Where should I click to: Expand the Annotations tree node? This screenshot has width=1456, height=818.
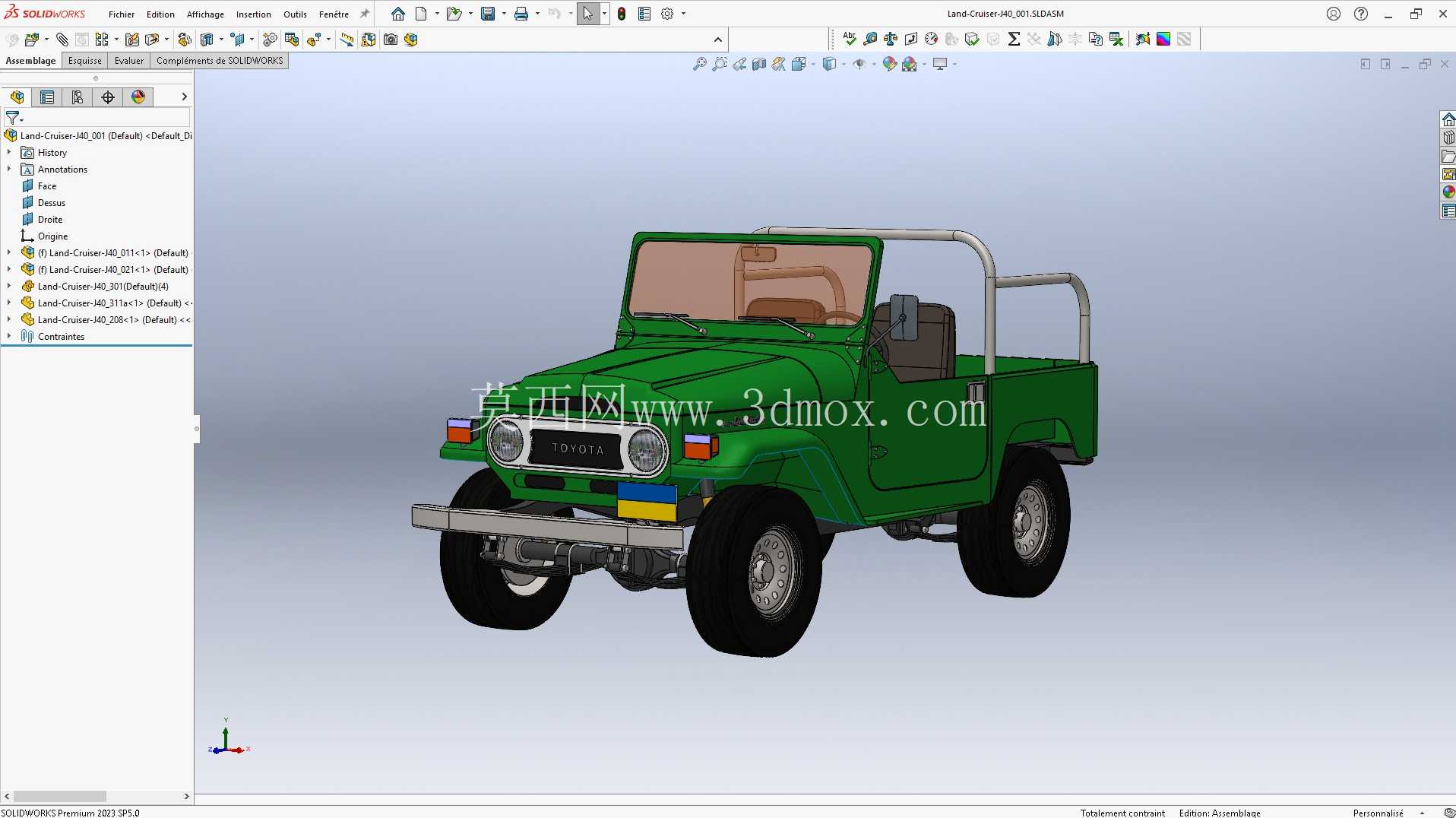click(9, 170)
